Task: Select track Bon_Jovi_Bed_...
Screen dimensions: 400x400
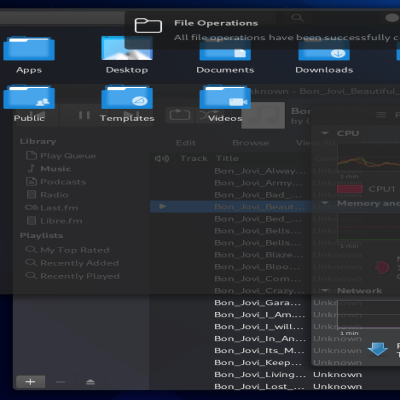Action: click(x=258, y=219)
